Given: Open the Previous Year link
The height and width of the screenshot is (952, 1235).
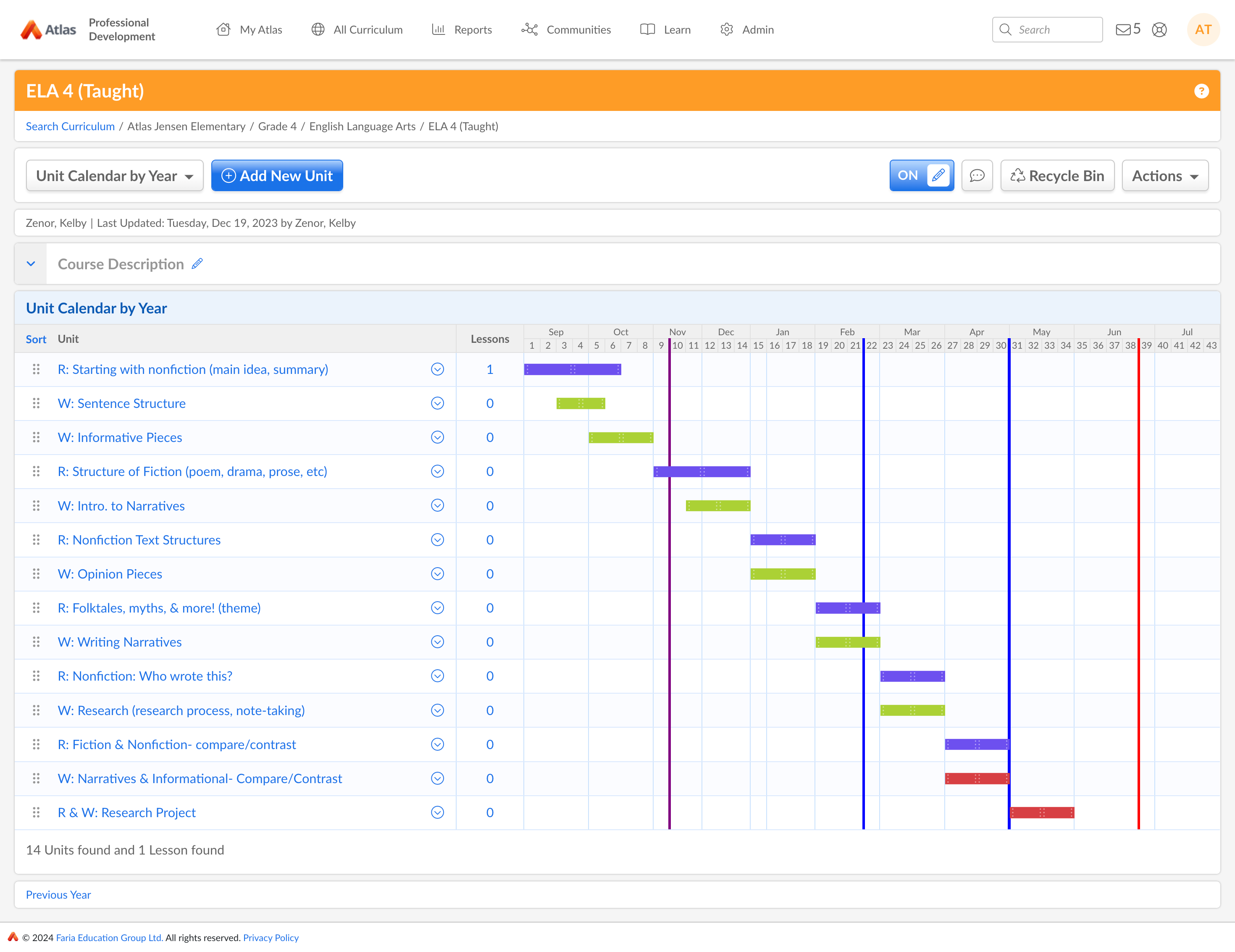Looking at the screenshot, I should click(58, 894).
